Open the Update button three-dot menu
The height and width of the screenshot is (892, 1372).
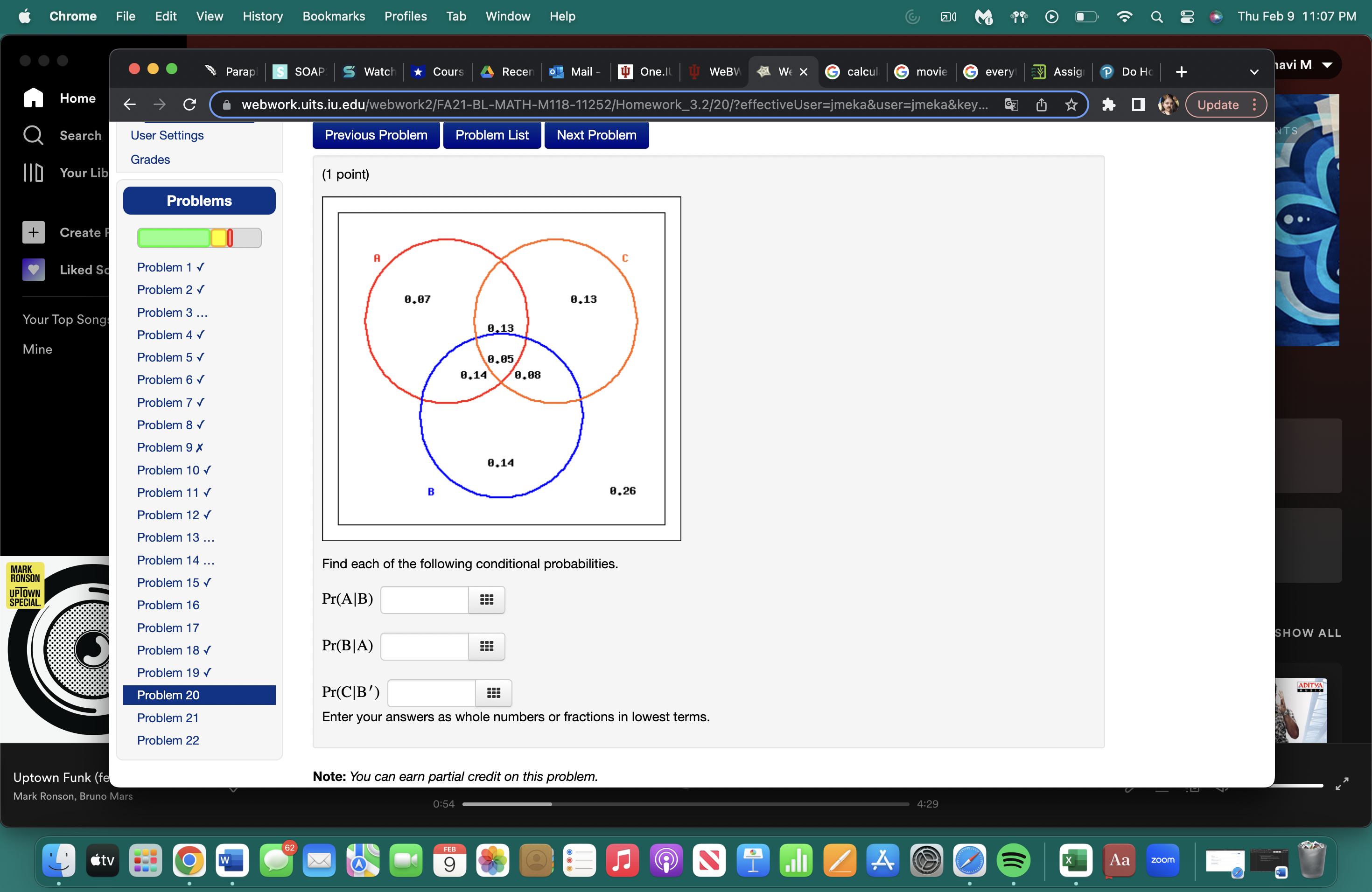(x=1254, y=105)
